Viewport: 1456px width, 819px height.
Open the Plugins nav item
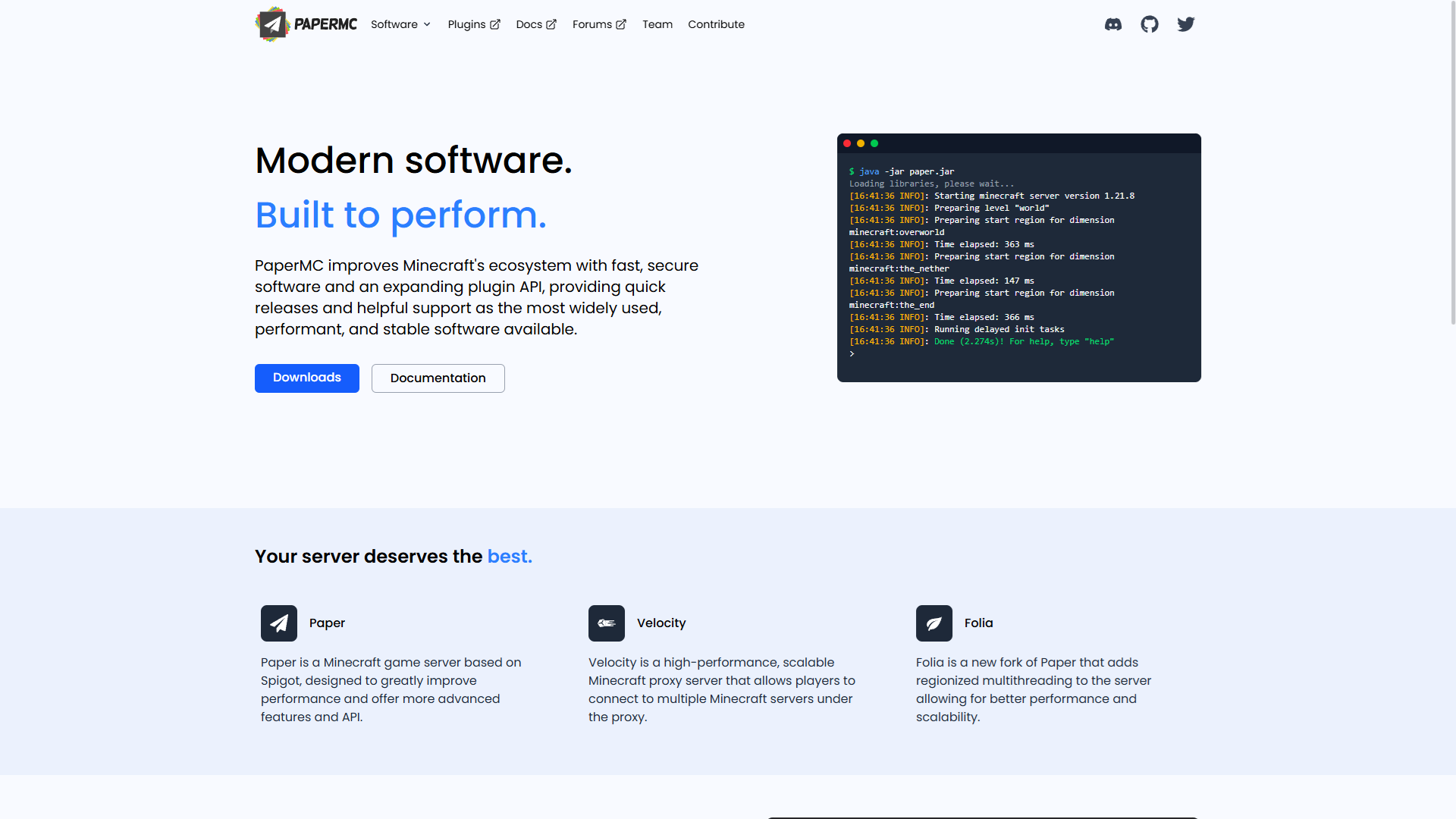tap(474, 24)
